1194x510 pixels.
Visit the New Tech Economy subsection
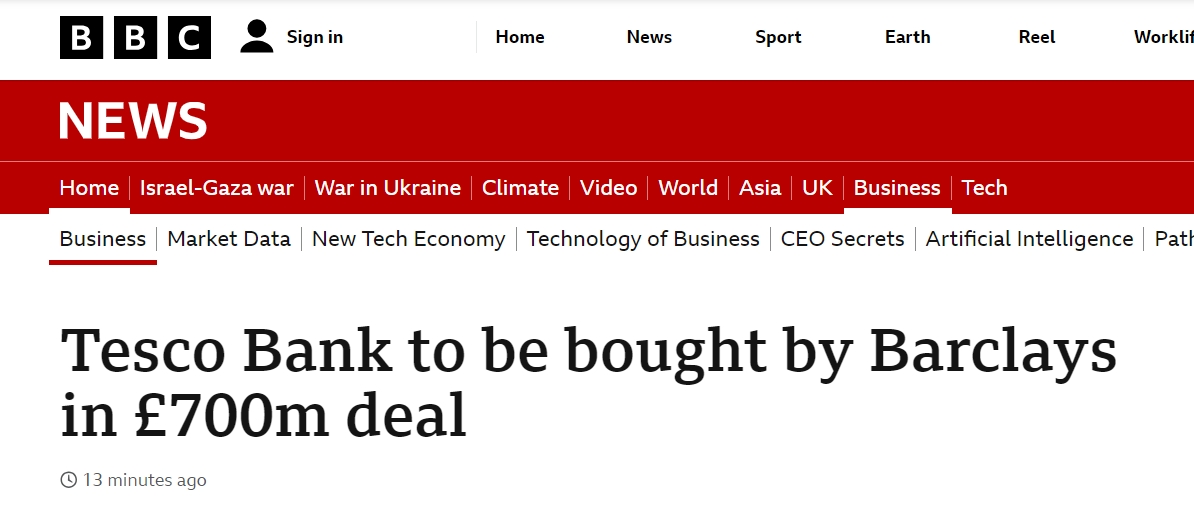click(x=409, y=239)
